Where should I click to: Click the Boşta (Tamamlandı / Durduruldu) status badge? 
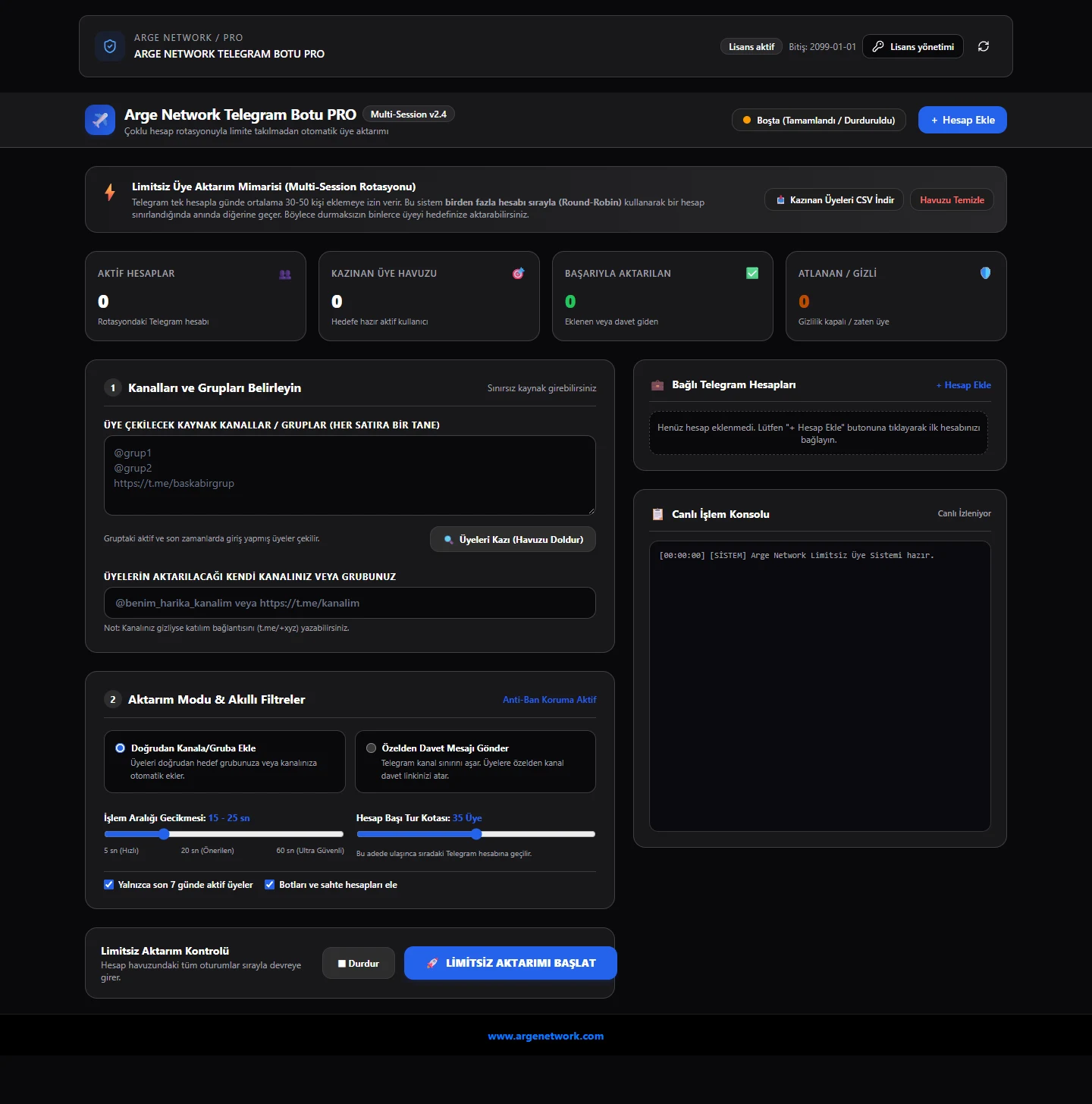819,120
